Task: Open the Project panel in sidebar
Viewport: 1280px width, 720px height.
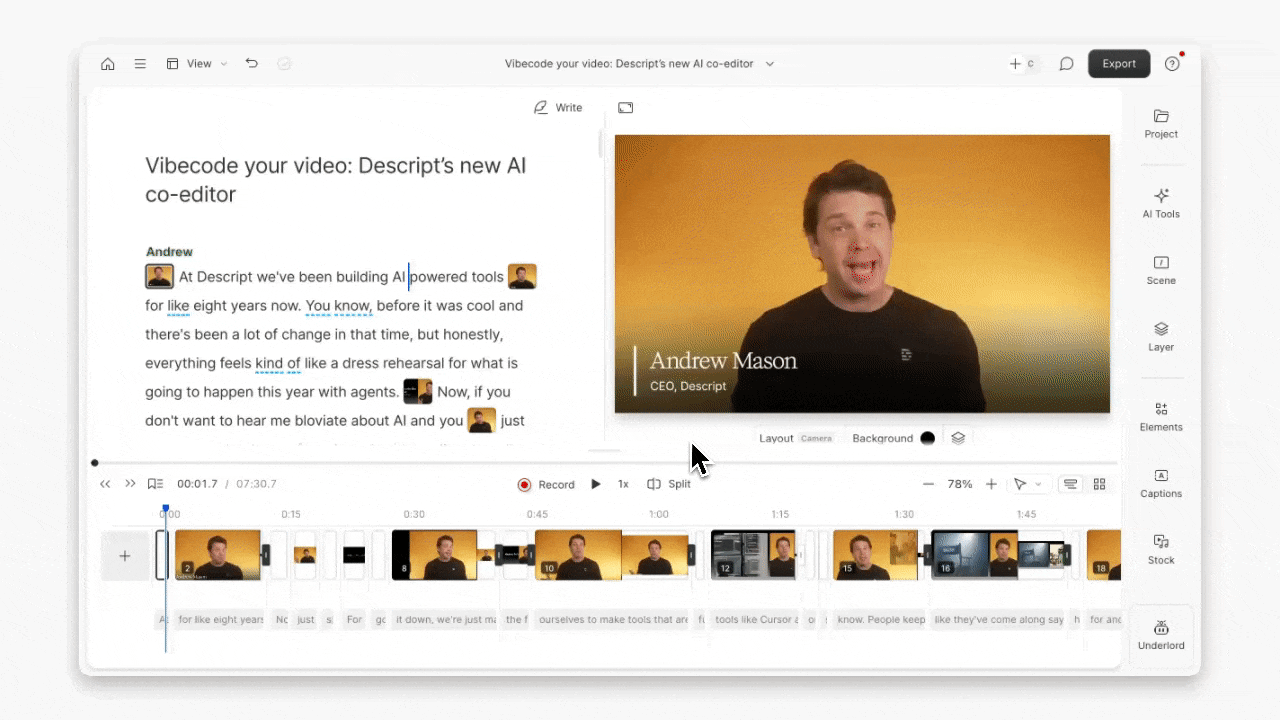Action: 1161,124
